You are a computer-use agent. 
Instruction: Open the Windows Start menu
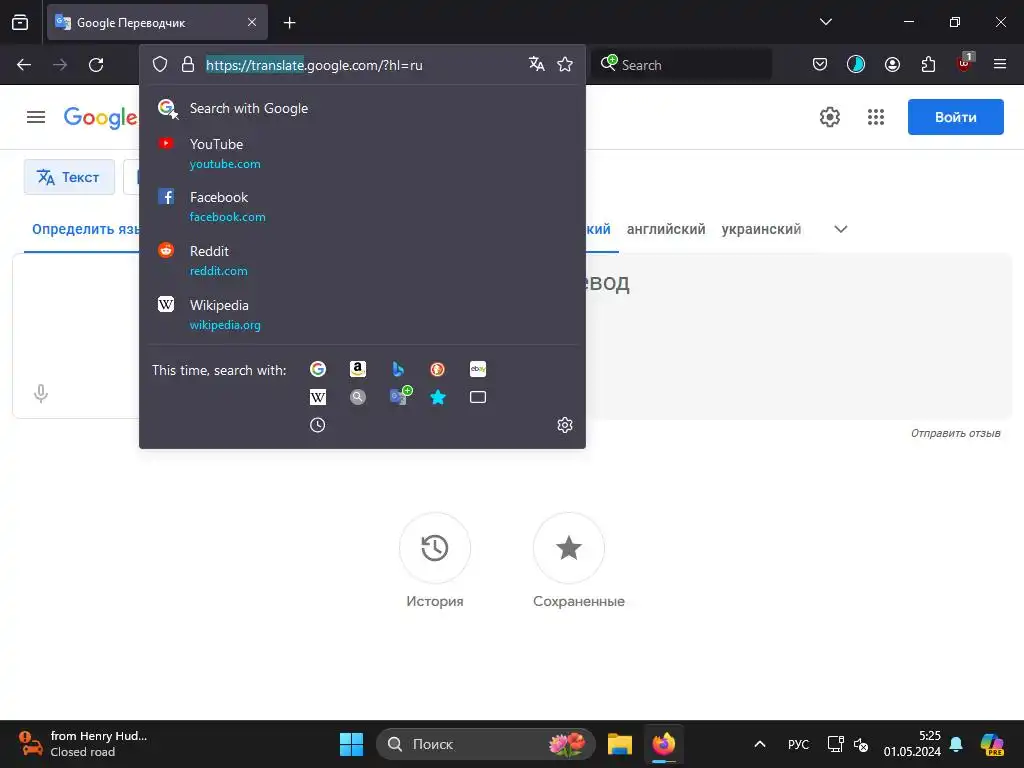[351, 744]
